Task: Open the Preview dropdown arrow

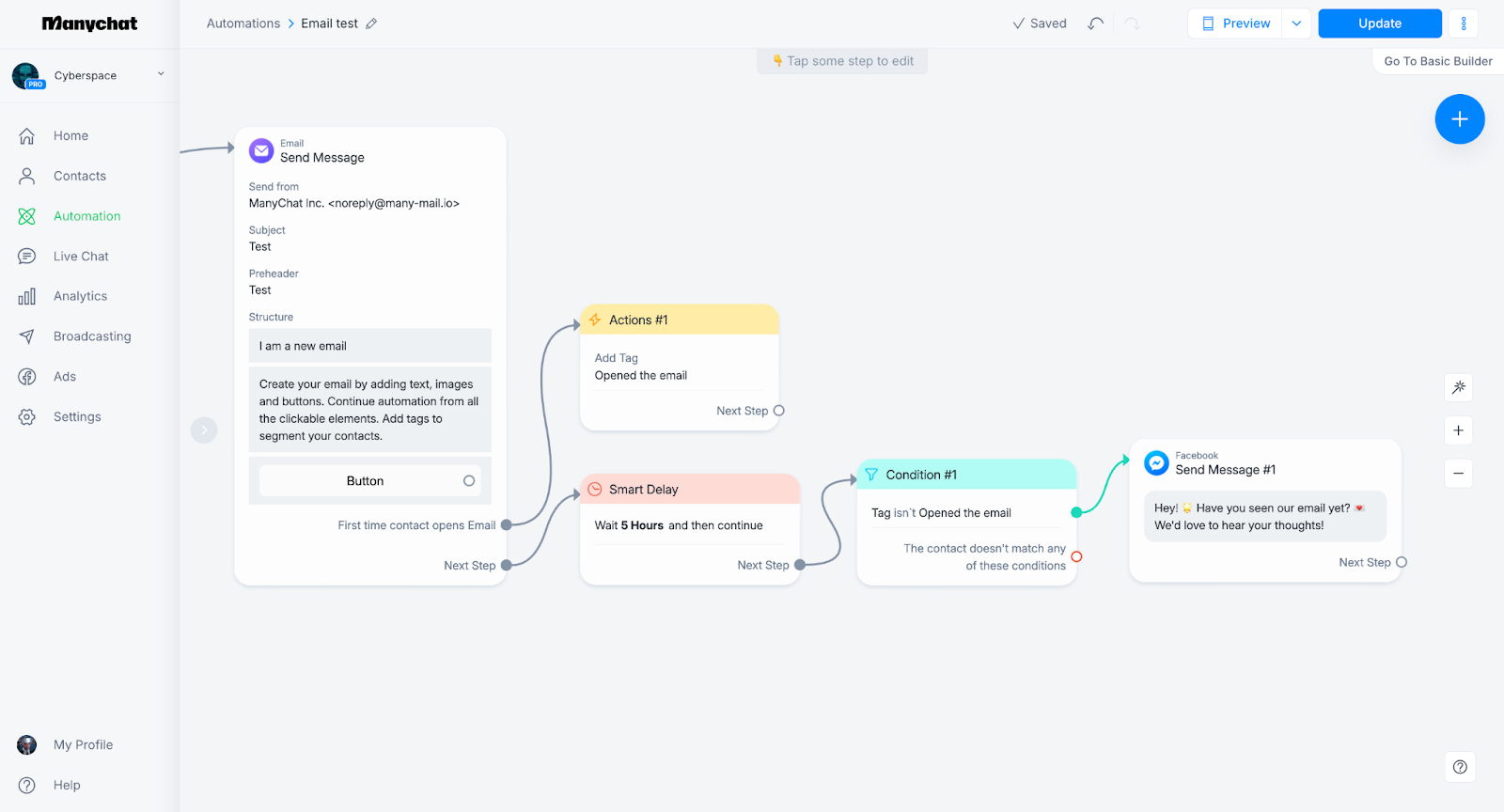Action: 1296,23
